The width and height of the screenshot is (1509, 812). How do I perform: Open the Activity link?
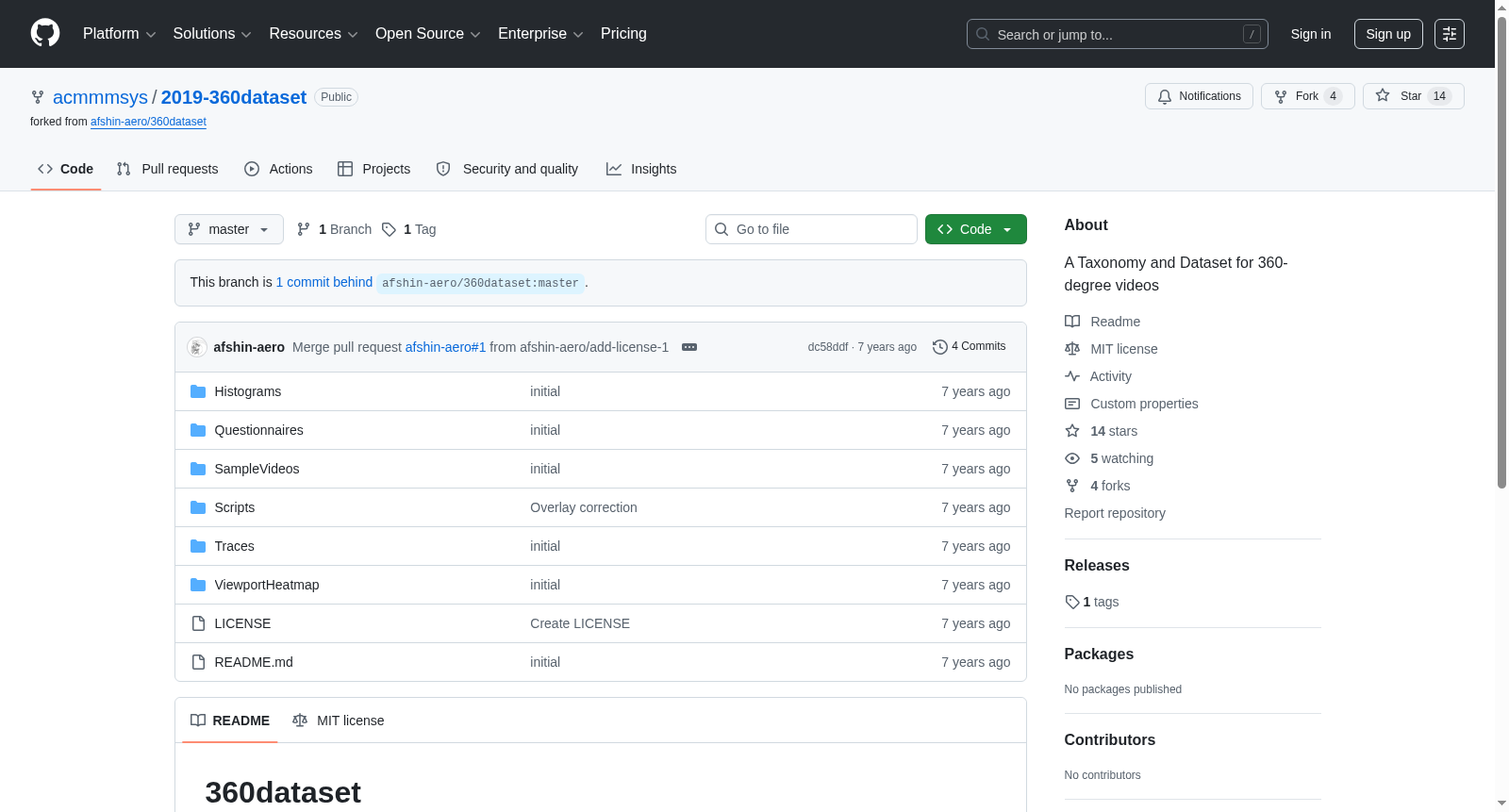coord(1098,376)
